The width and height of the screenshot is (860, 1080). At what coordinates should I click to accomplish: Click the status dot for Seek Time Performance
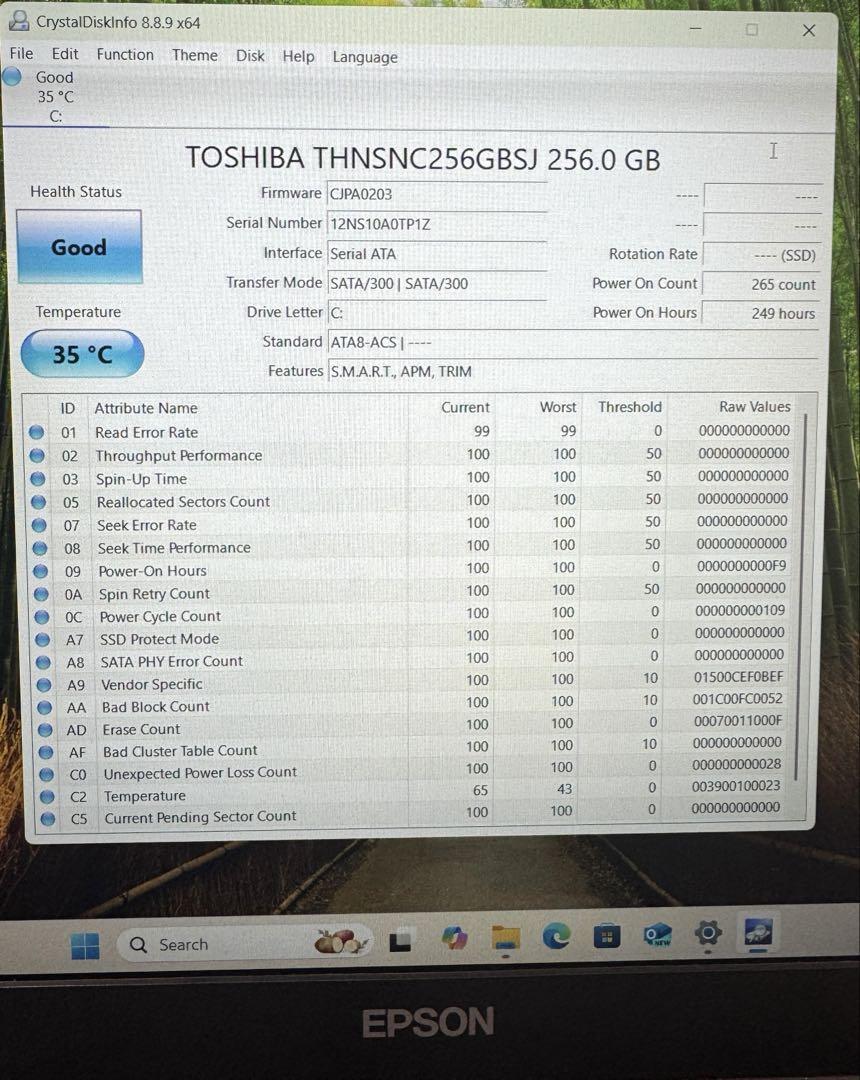coord(40,548)
